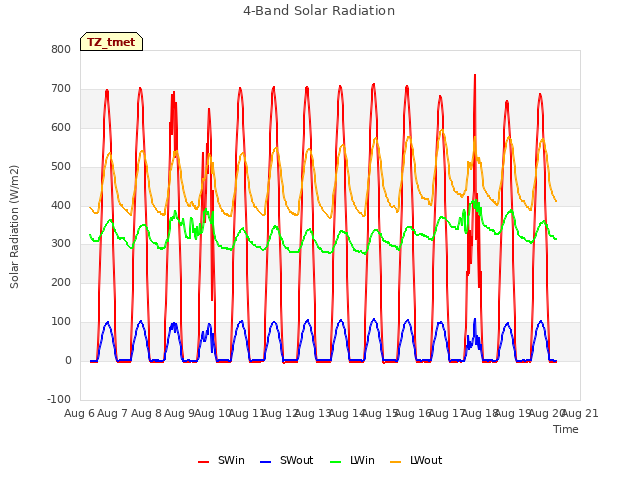Click the blue SWout legend color marker
Image resolution: width=640 pixels, height=480 pixels.
(x=265, y=462)
